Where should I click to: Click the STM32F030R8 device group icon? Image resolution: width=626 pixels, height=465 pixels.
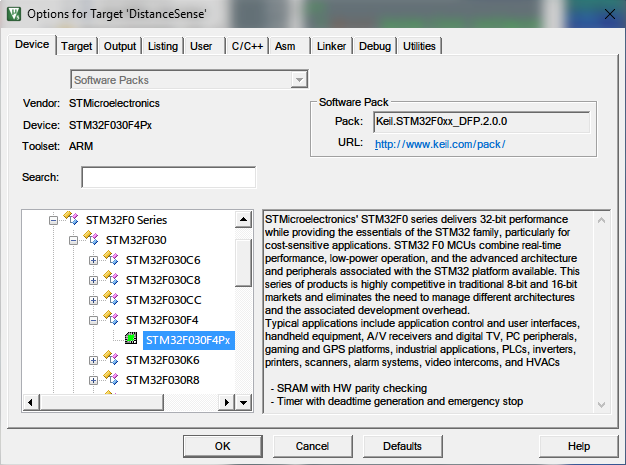(111, 378)
